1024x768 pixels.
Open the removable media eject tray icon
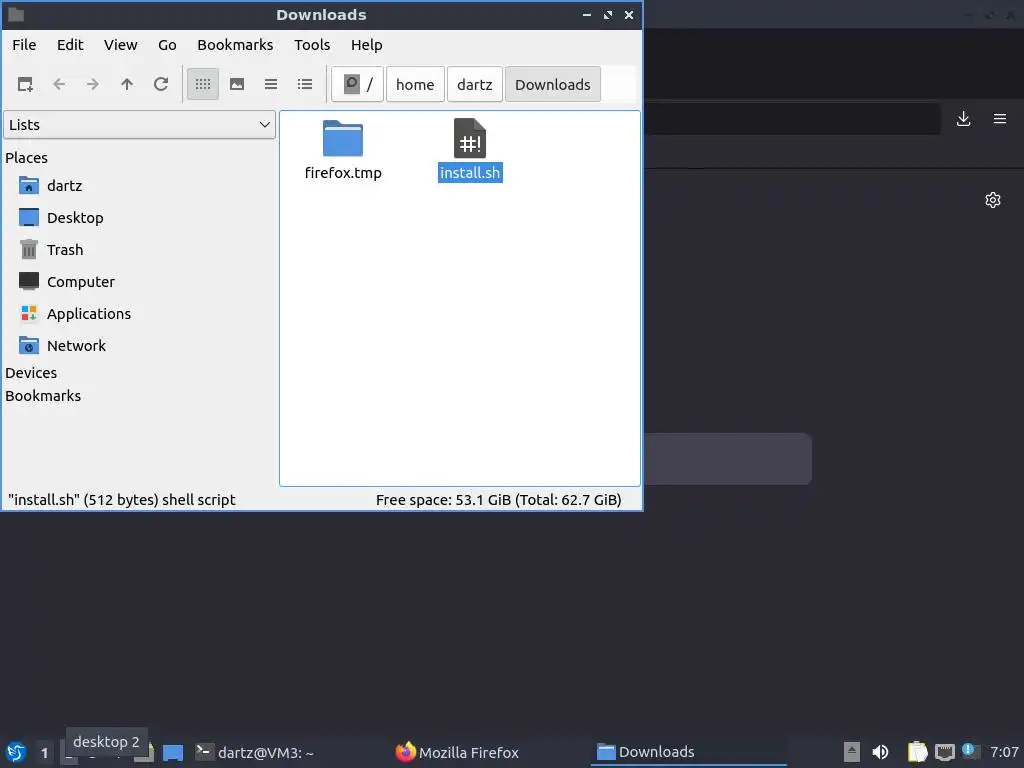pyautogui.click(x=852, y=752)
